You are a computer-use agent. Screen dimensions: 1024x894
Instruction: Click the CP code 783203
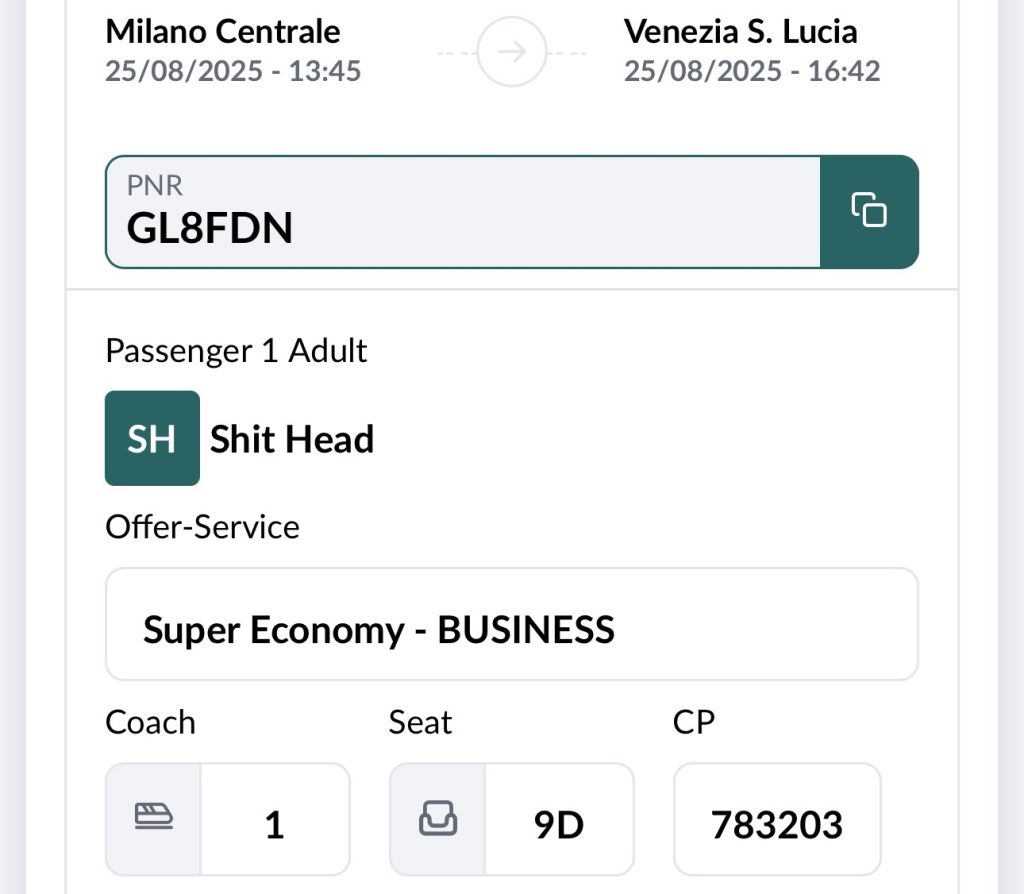(x=777, y=825)
